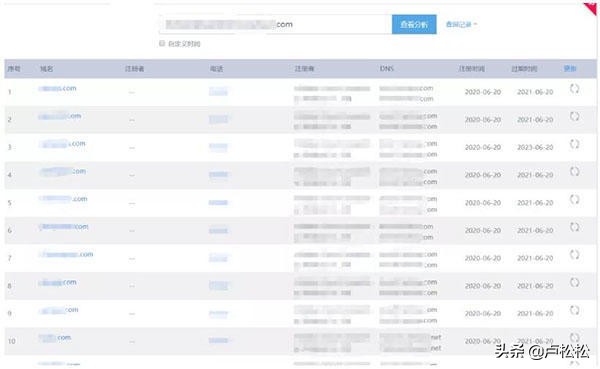Click the phone link in row 5
This screenshot has width=600, height=369.
click(218, 202)
